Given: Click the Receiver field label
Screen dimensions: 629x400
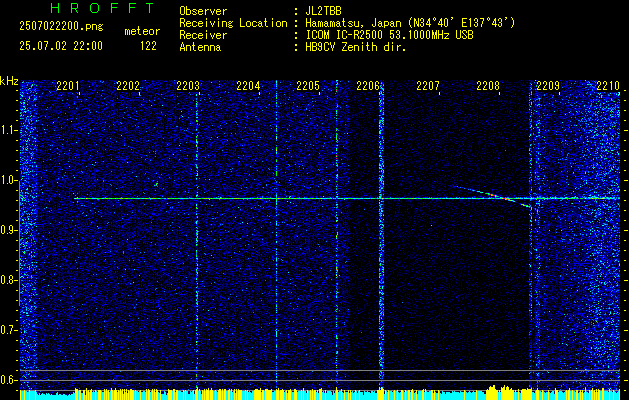Looking at the screenshot, I should (203, 35).
